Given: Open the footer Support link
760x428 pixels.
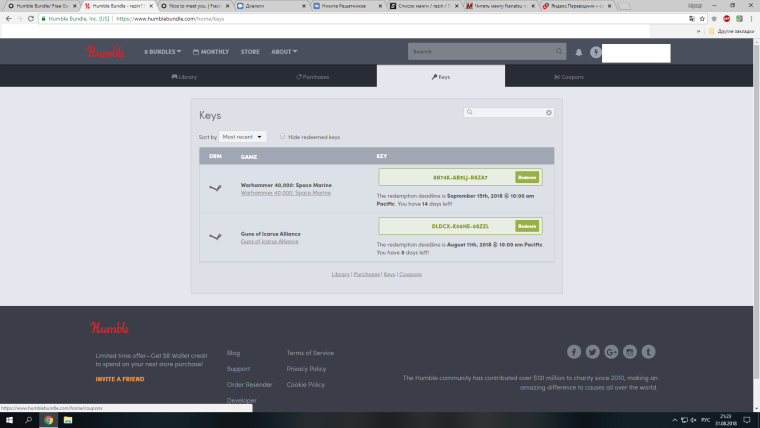Looking at the screenshot, I should pos(238,369).
